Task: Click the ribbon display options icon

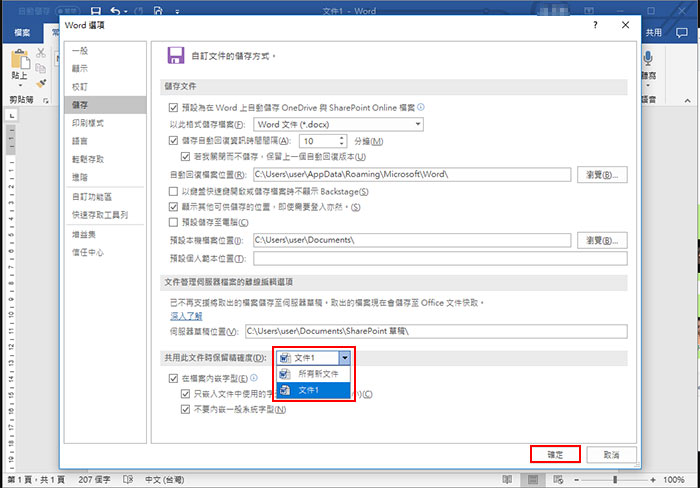Action: coord(589,10)
